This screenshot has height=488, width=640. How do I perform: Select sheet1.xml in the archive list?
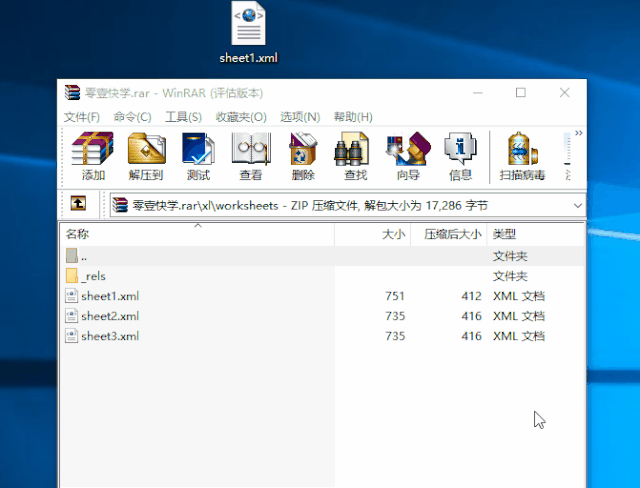pos(322,296)
